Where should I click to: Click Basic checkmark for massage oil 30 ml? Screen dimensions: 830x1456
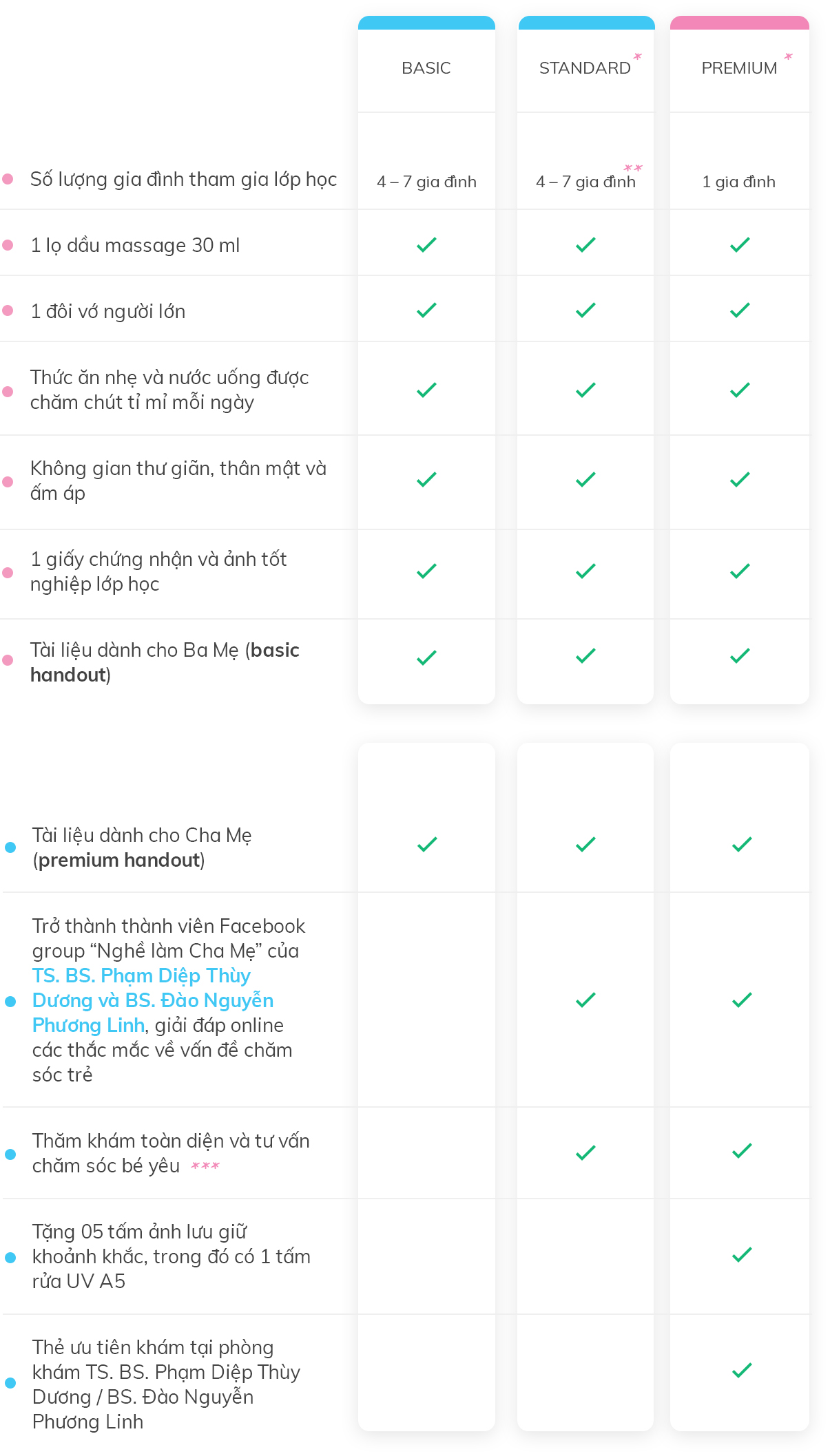[426, 244]
